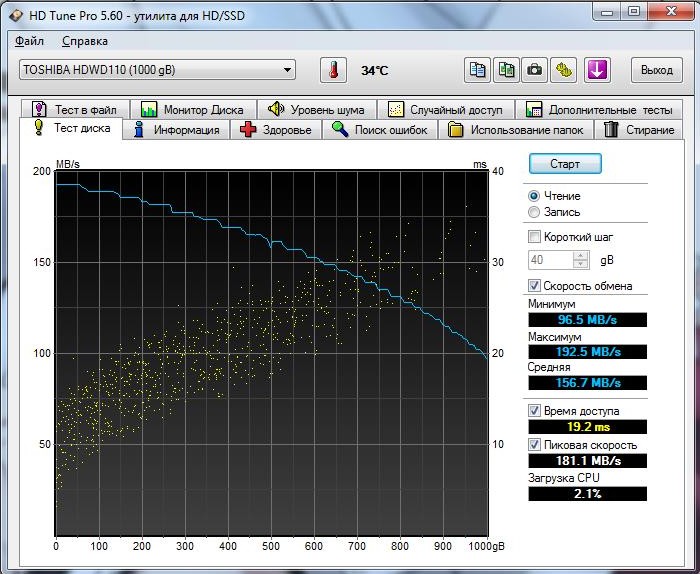Open the Файл menu
This screenshot has width=700, height=574.
(29, 41)
